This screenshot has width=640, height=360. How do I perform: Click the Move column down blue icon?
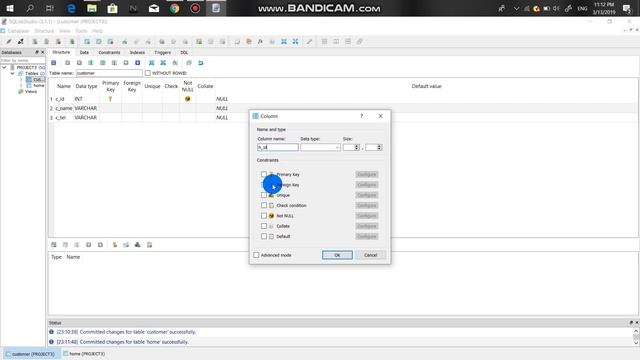[x=138, y=63]
